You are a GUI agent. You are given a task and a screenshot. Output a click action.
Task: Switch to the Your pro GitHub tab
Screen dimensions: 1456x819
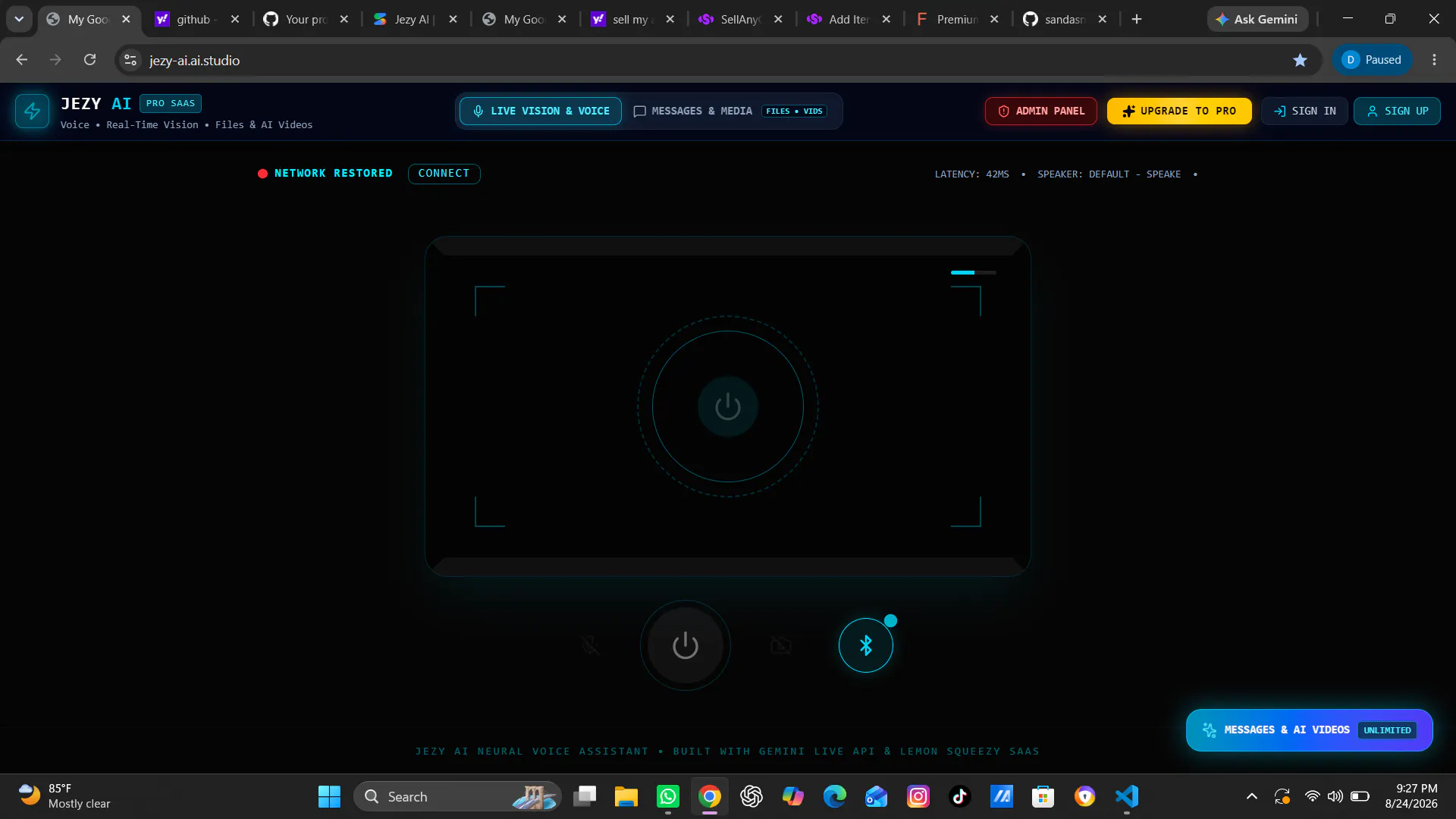306,19
